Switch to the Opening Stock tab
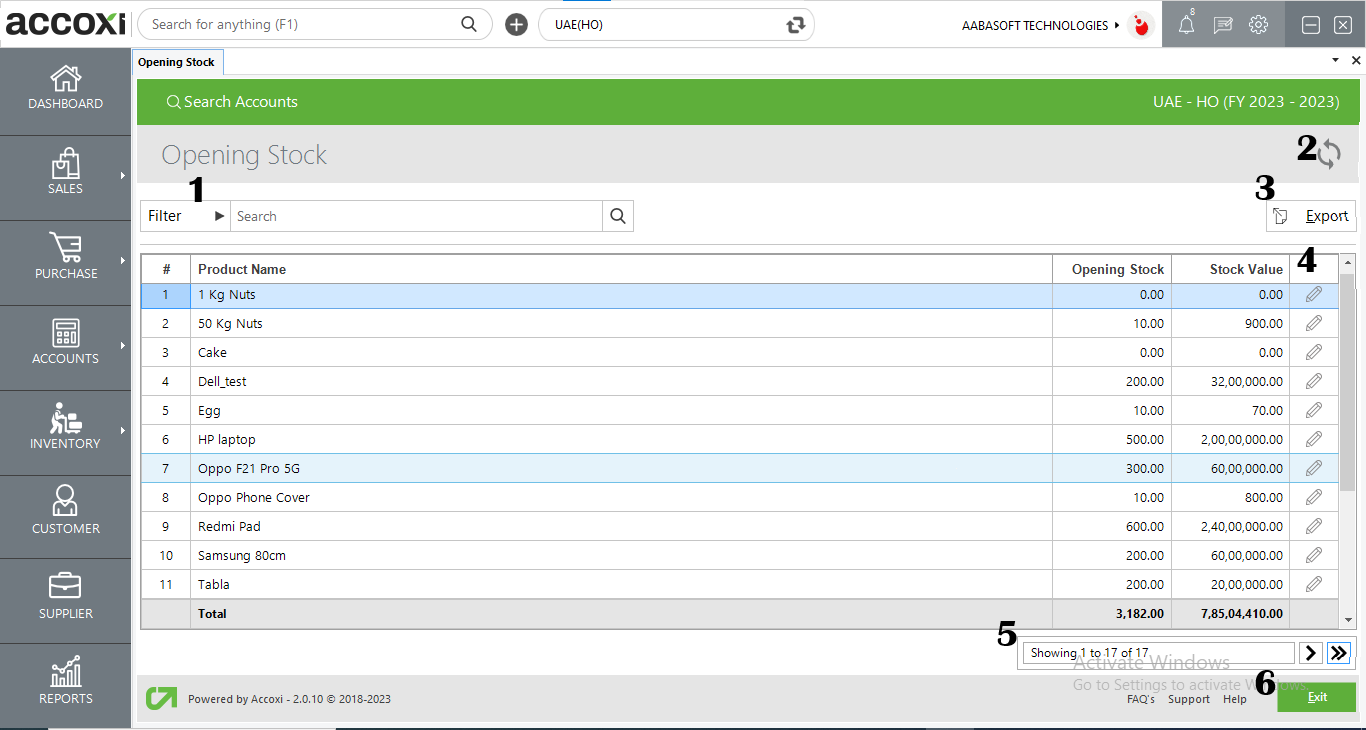This screenshot has width=1366, height=730. [x=177, y=61]
